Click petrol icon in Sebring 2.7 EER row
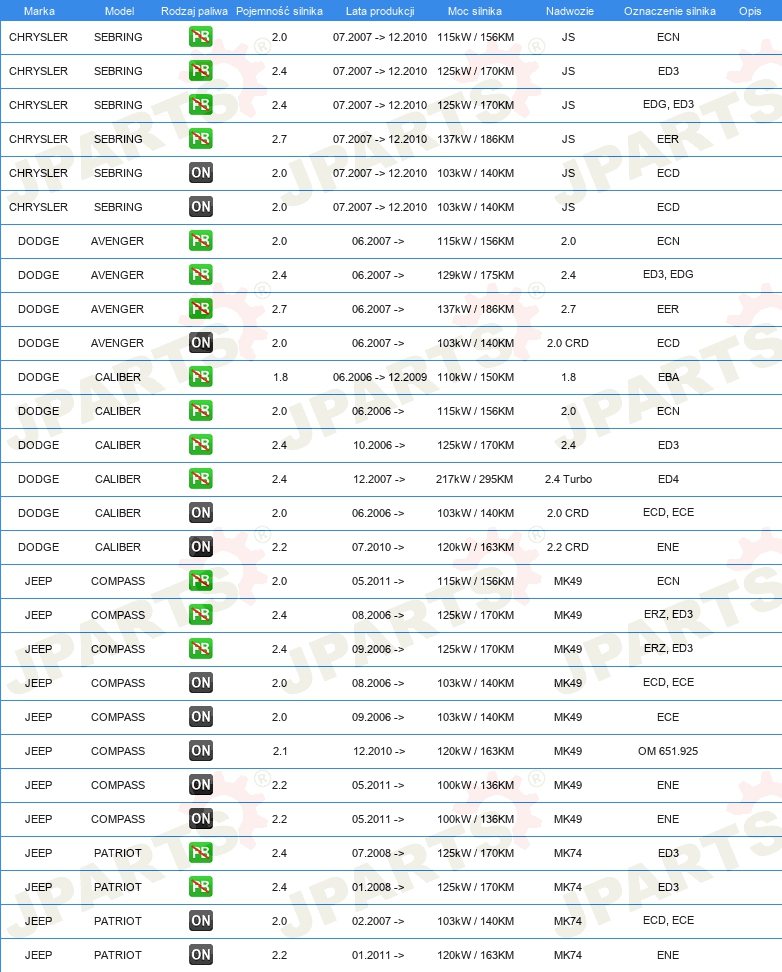The height and width of the screenshot is (972, 782). (x=200, y=139)
